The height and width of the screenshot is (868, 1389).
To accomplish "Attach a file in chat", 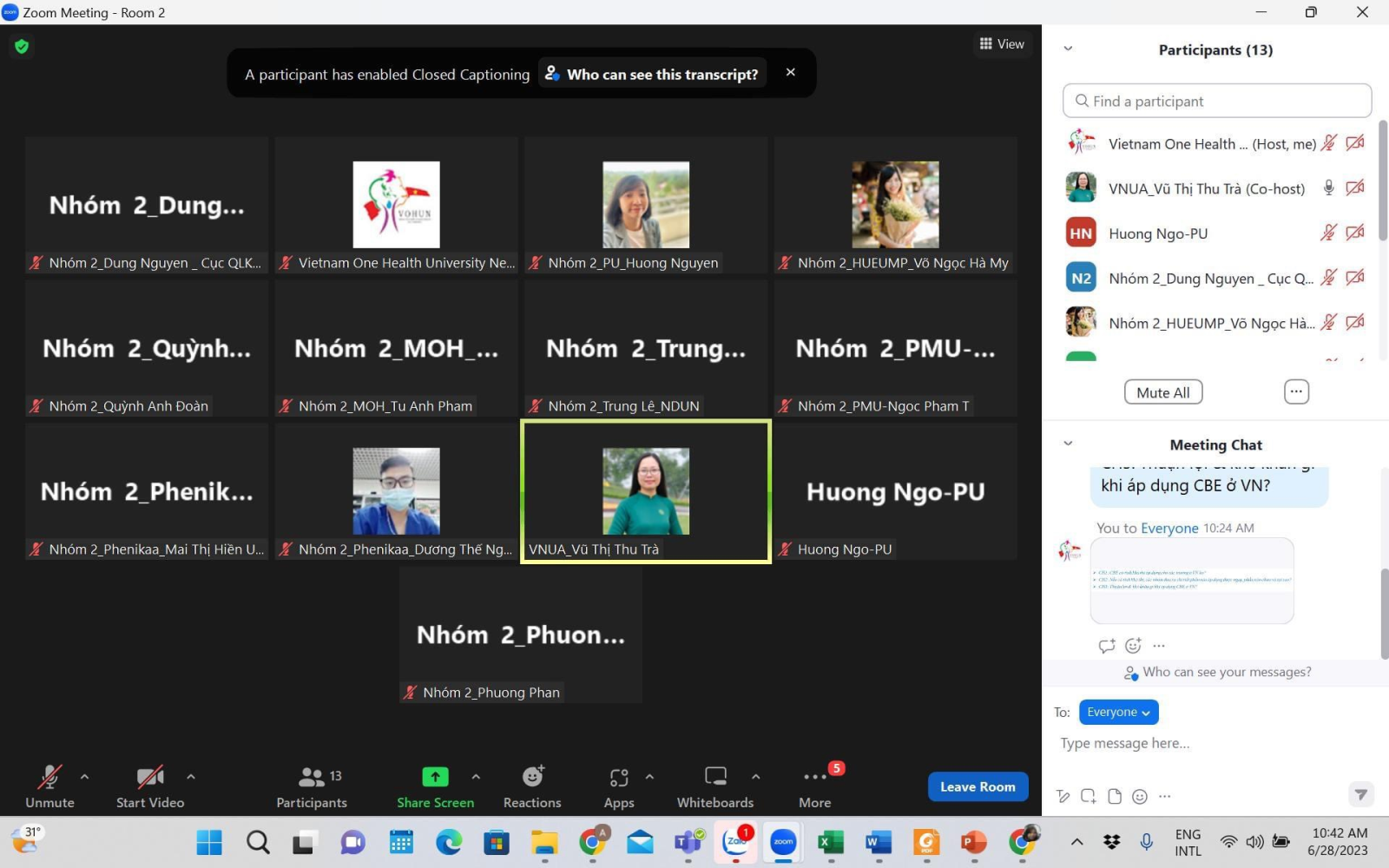I will click(1115, 797).
